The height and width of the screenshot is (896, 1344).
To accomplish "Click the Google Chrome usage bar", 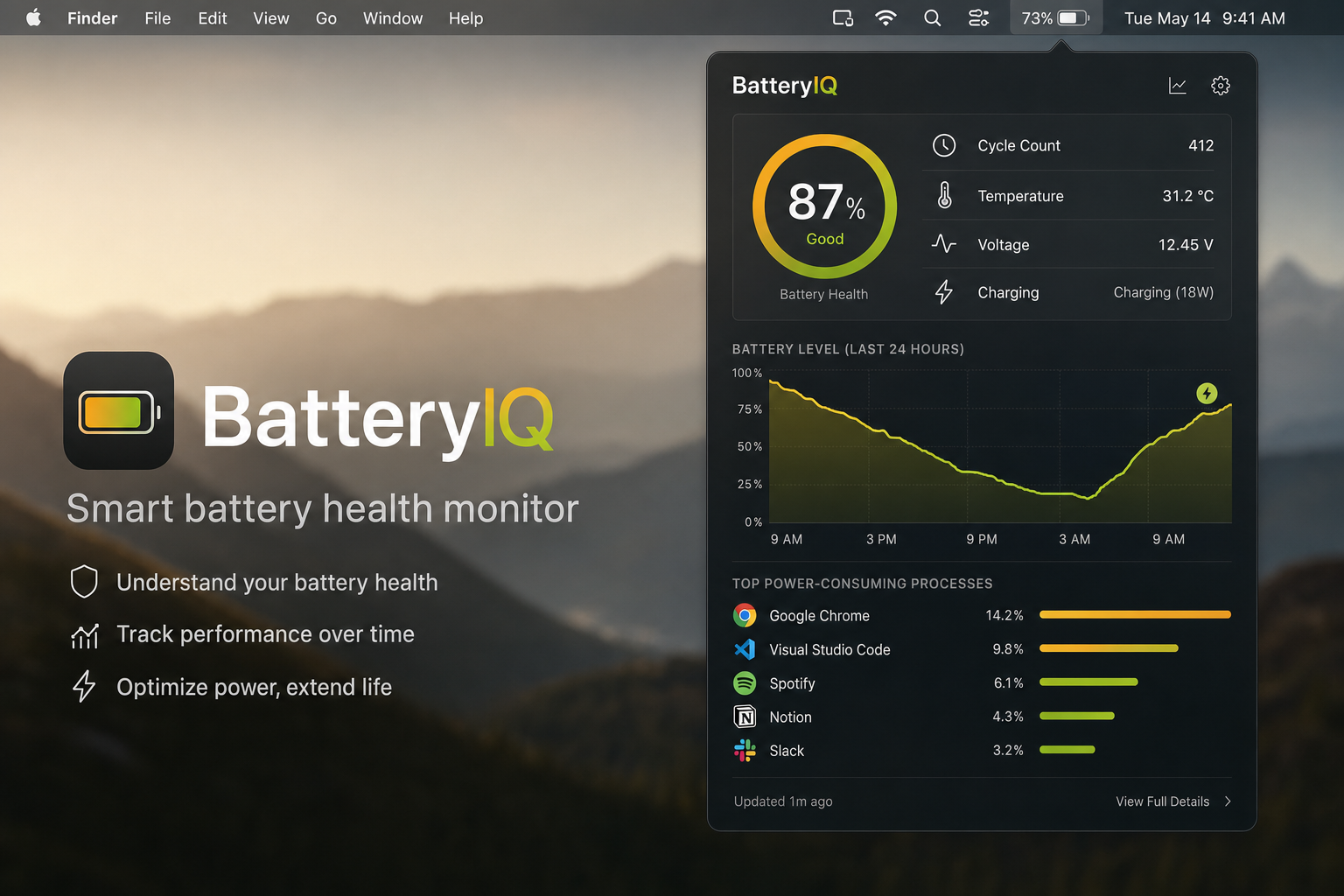I will click(x=1135, y=615).
